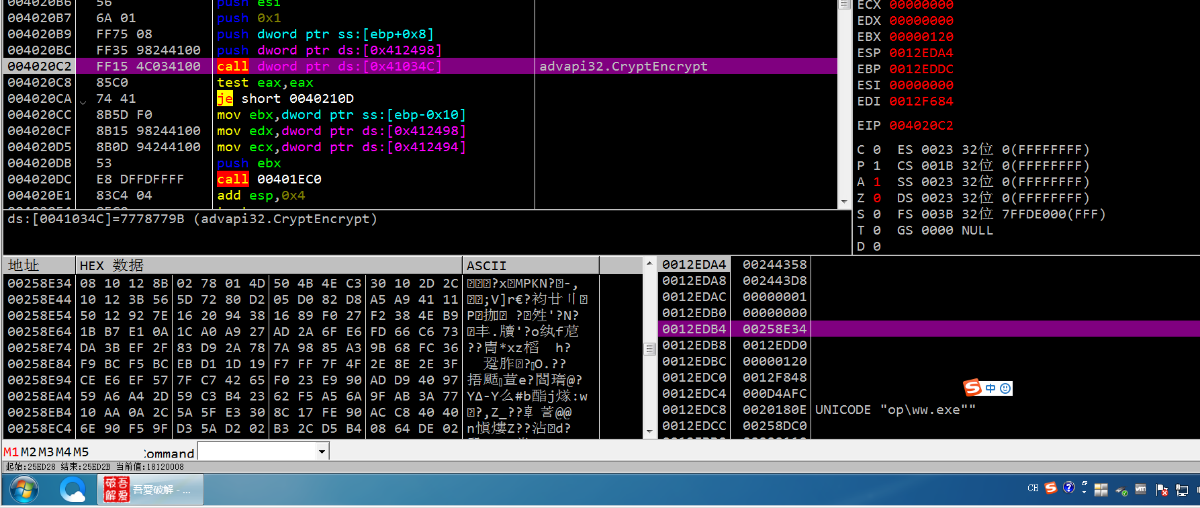
Task: Toggle the T flag value
Action: pyautogui.click(x=877, y=230)
